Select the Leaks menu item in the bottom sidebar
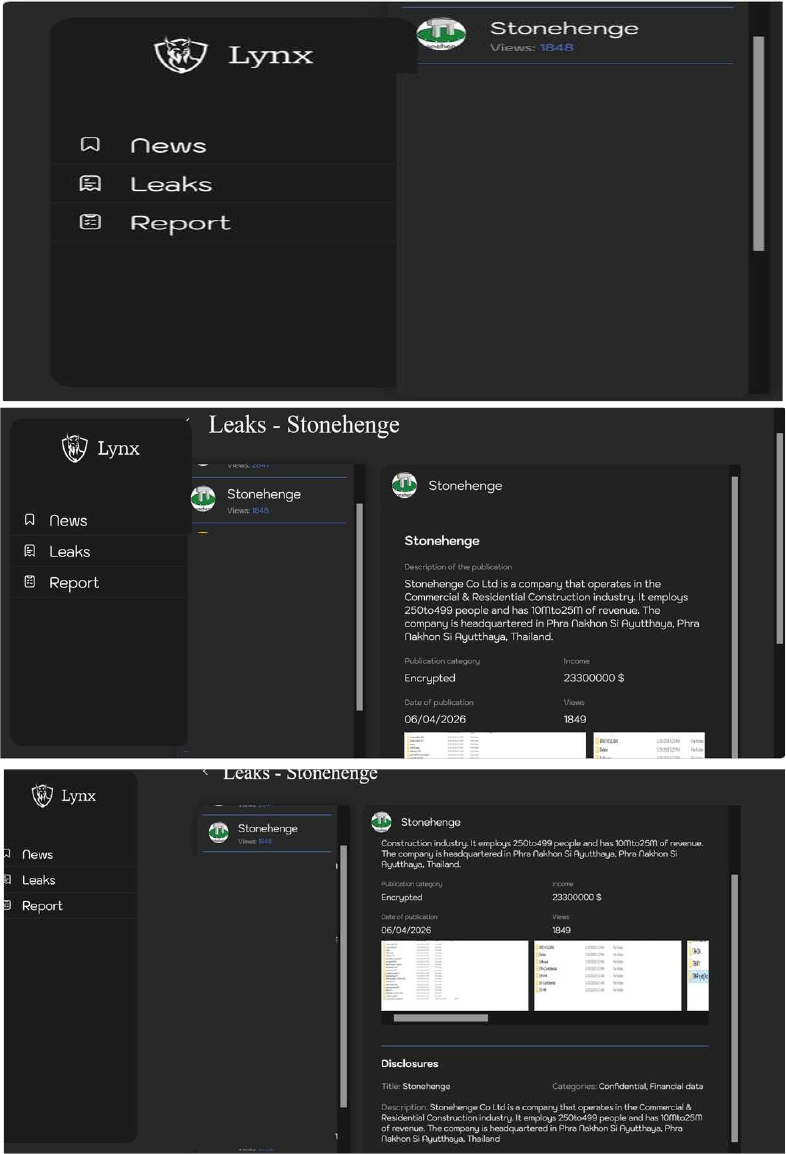786x1154 pixels. (x=39, y=880)
